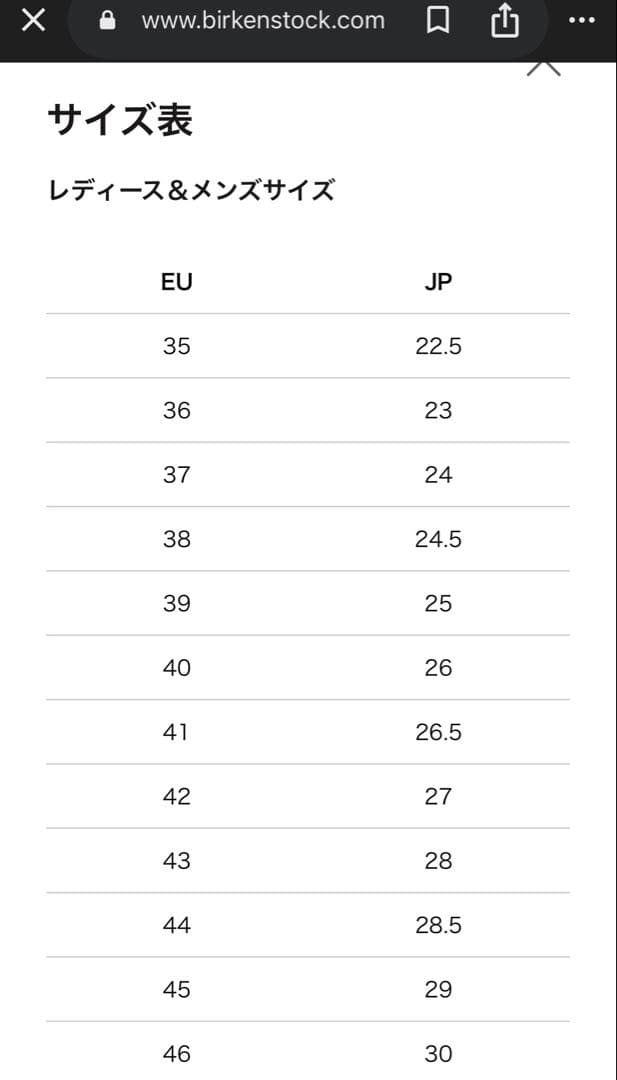Open the three-dot more options menu
The height and width of the screenshot is (1080, 617).
pos(581,21)
